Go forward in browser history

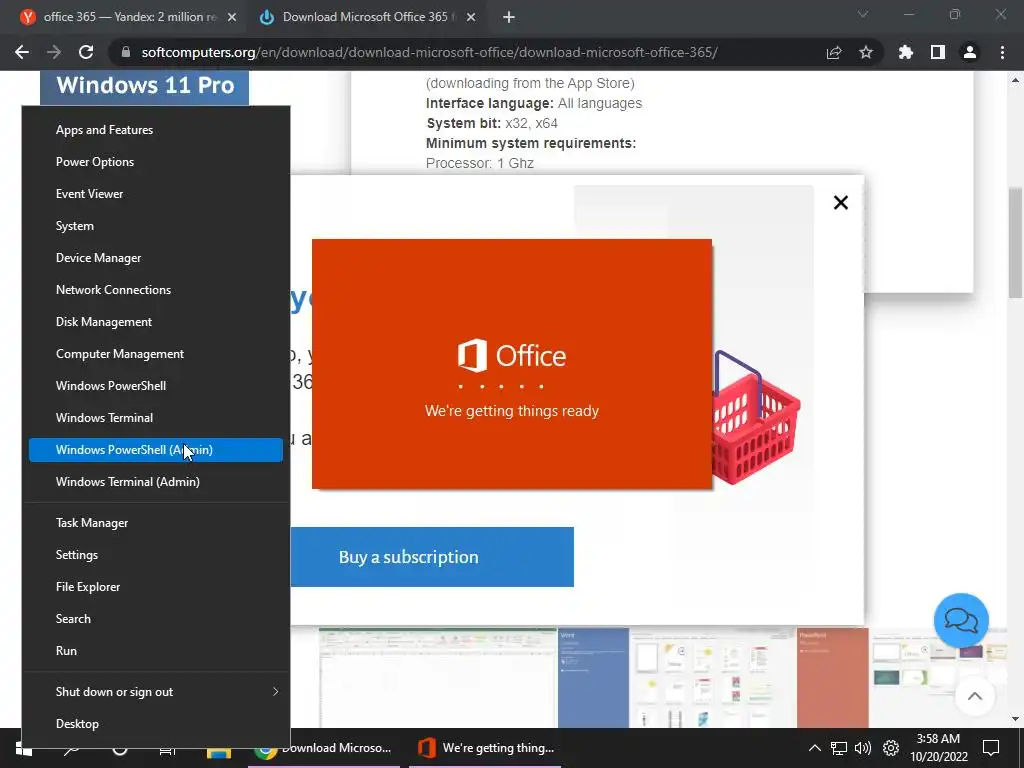tap(54, 52)
